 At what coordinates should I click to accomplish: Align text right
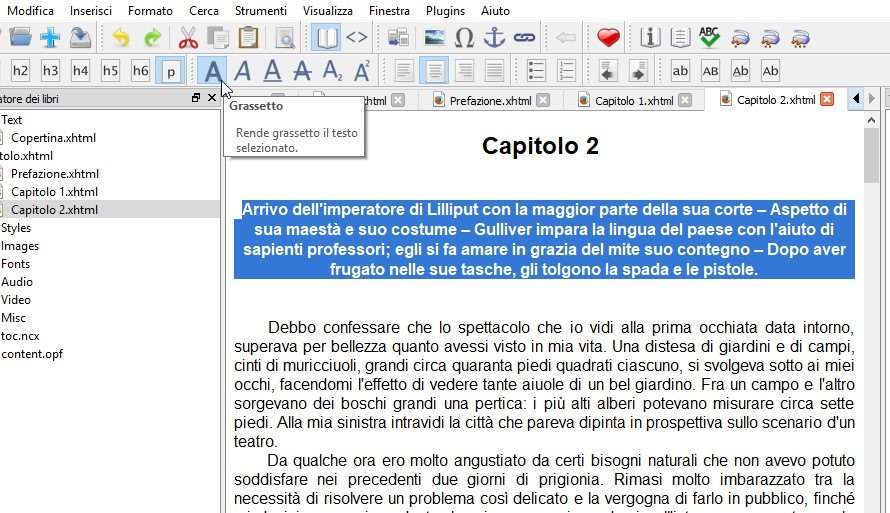coord(464,71)
